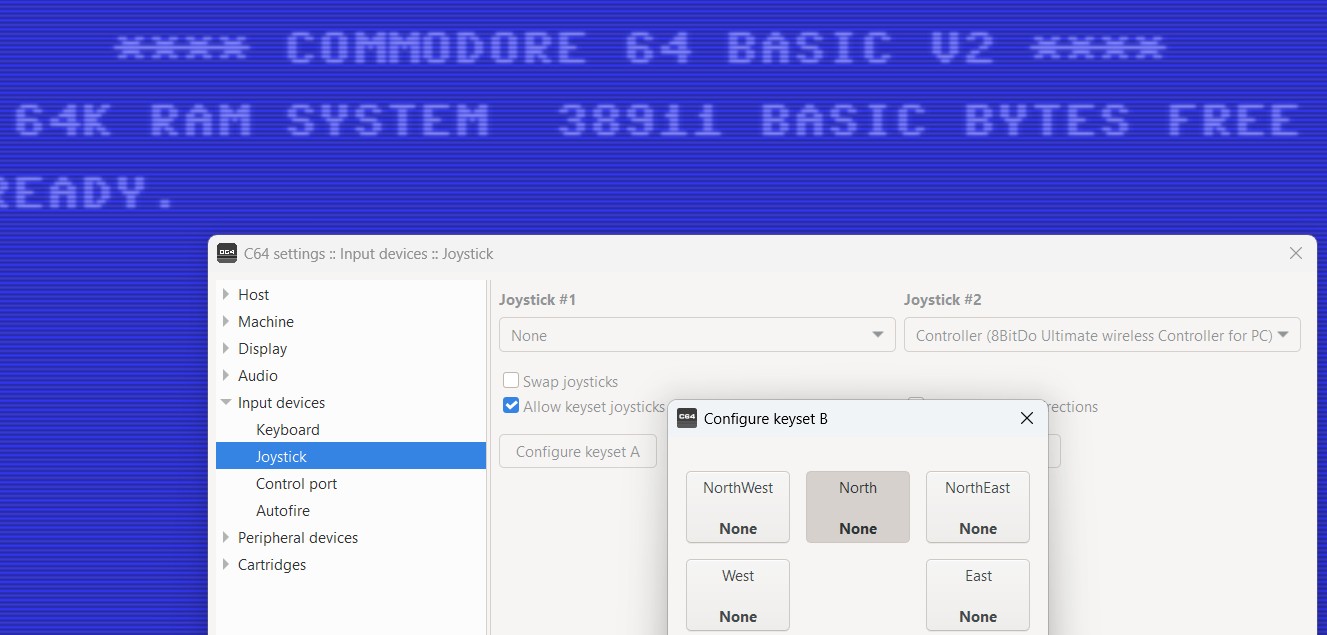Enable the Swap joysticks checkbox
This screenshot has height=635, width=1327.
coord(511,380)
